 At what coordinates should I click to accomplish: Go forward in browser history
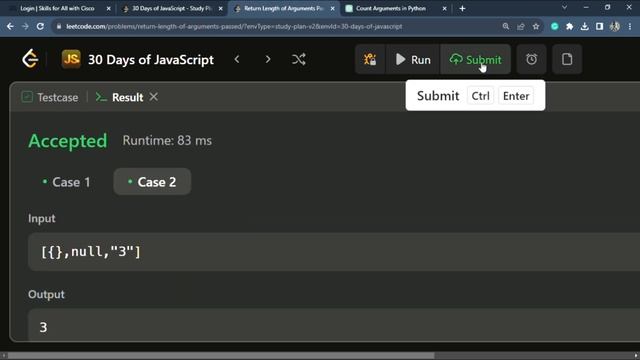(25, 26)
